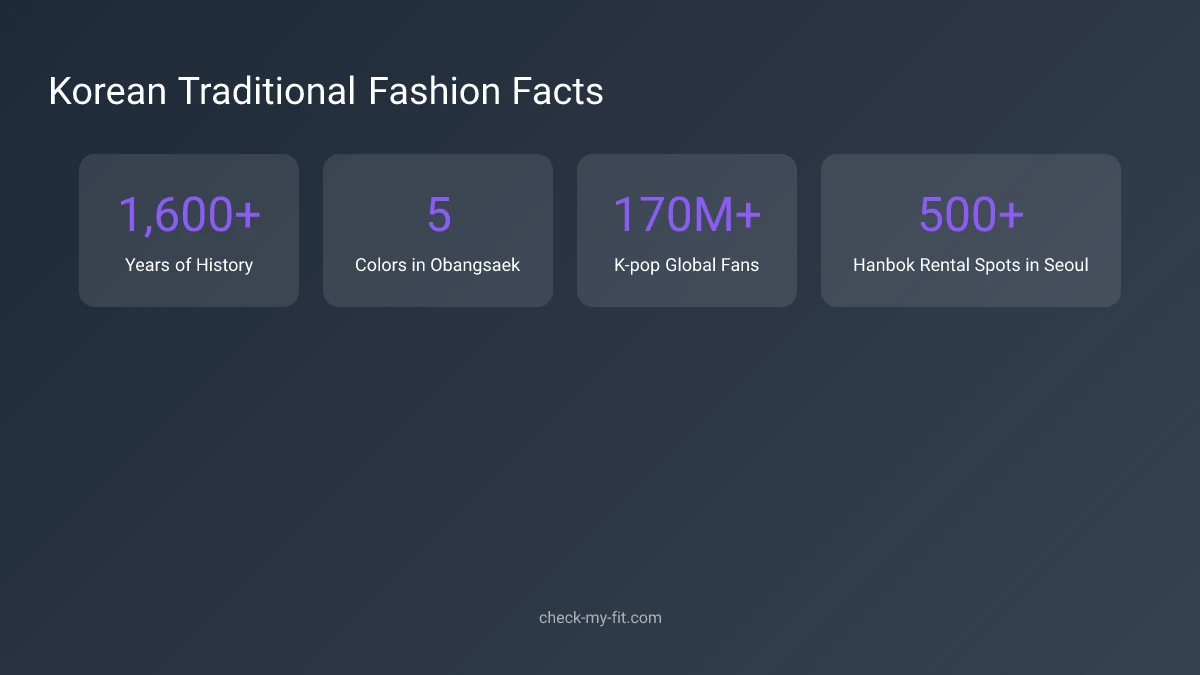Click the Colors in Obangsaek label
Viewport: 1200px width, 675px height.
point(438,265)
